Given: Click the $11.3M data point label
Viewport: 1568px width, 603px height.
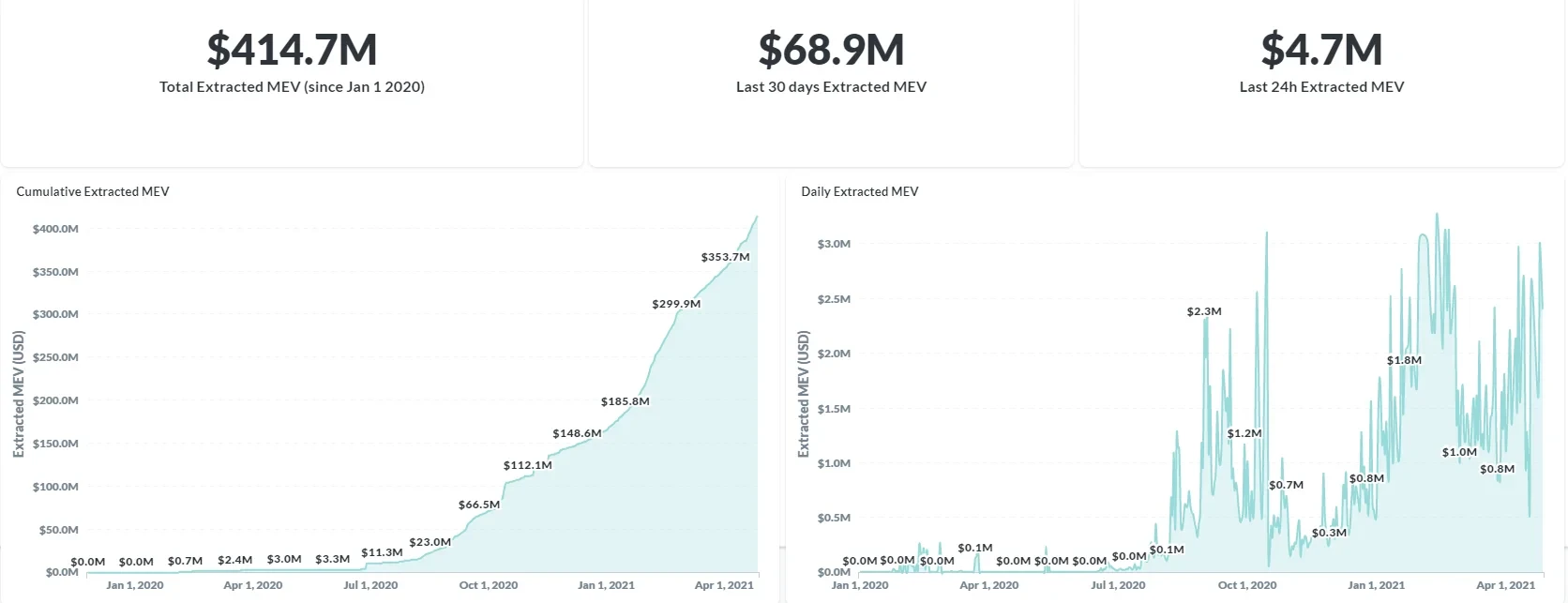Looking at the screenshot, I should [382, 552].
